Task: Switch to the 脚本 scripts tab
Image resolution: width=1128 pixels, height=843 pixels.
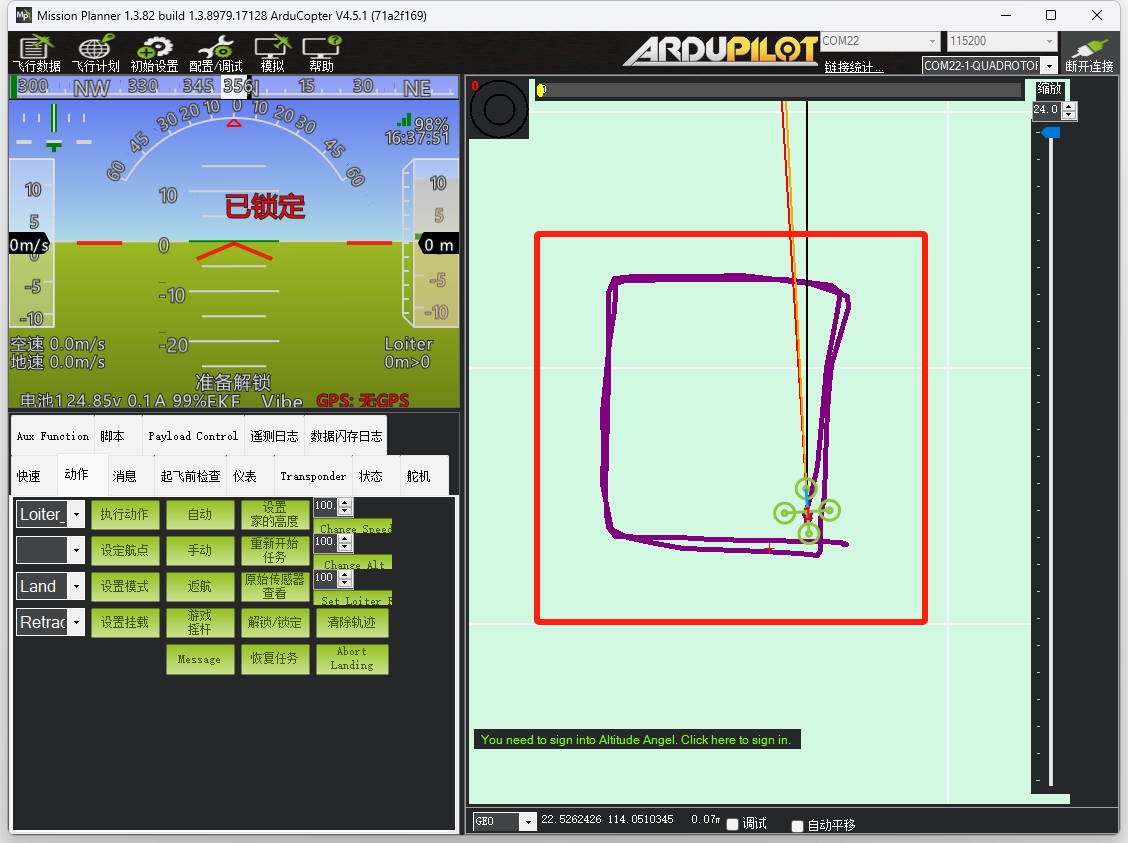Action: click(112, 436)
